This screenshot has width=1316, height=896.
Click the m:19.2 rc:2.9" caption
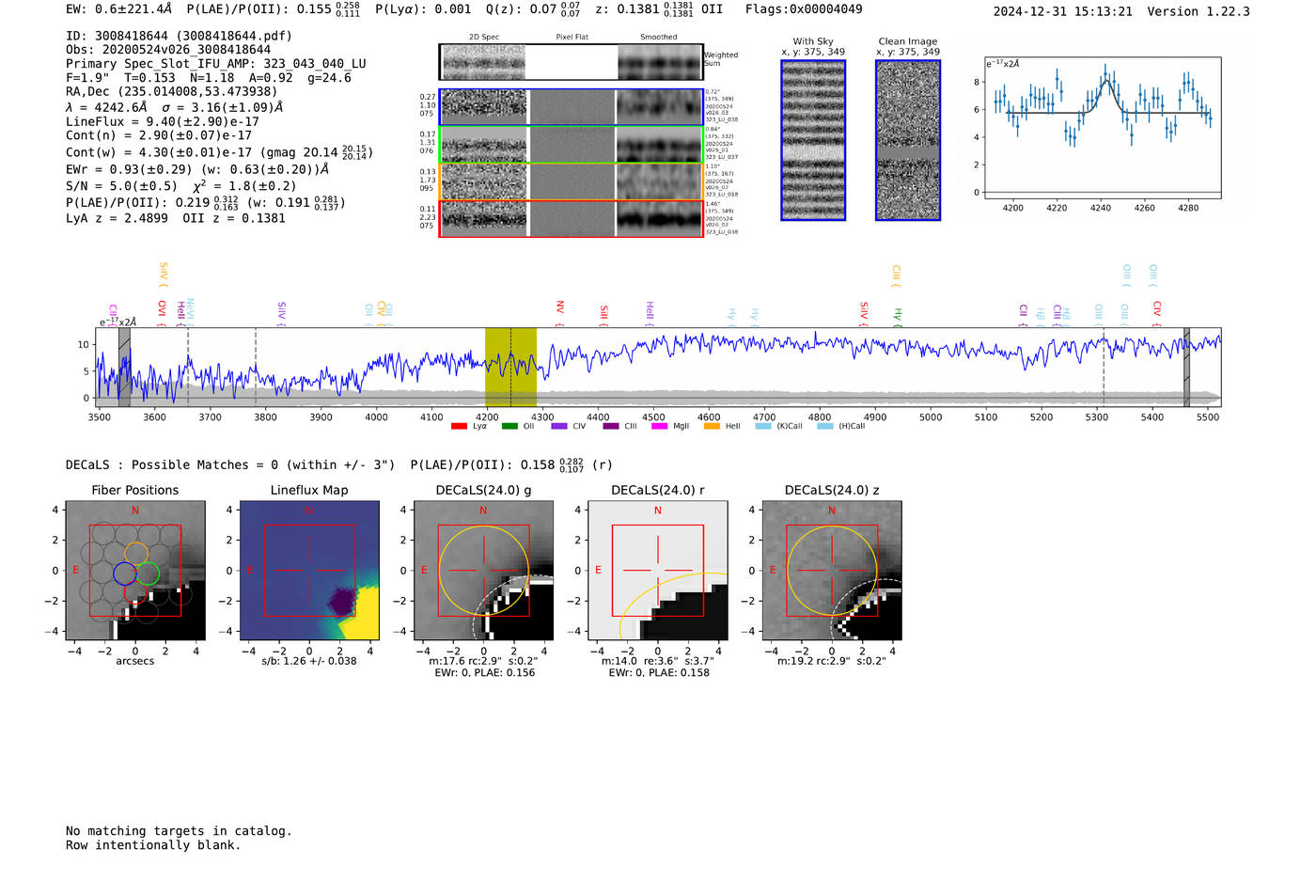pyautogui.click(x=832, y=661)
